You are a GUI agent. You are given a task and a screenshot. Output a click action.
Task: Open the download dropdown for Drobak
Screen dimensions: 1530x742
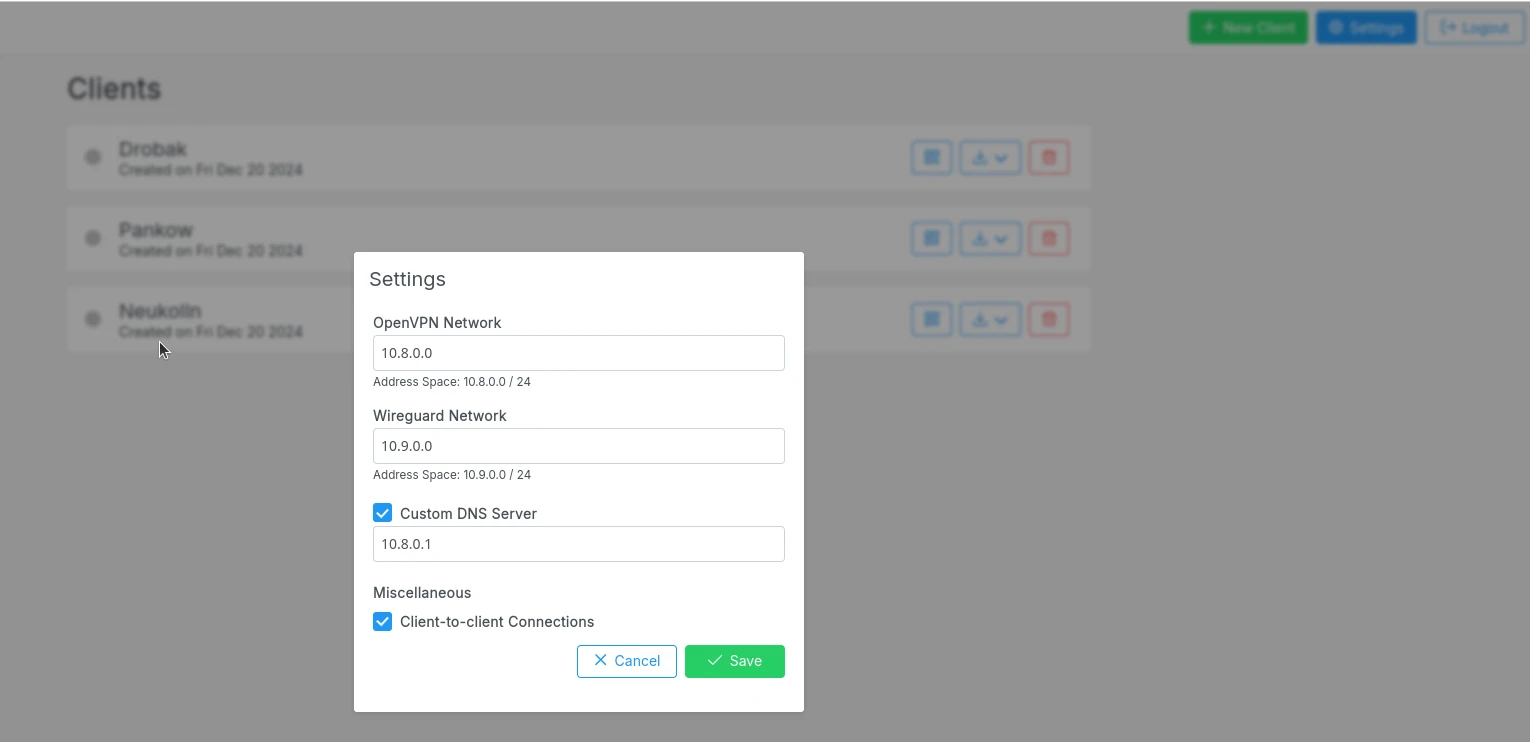point(990,158)
